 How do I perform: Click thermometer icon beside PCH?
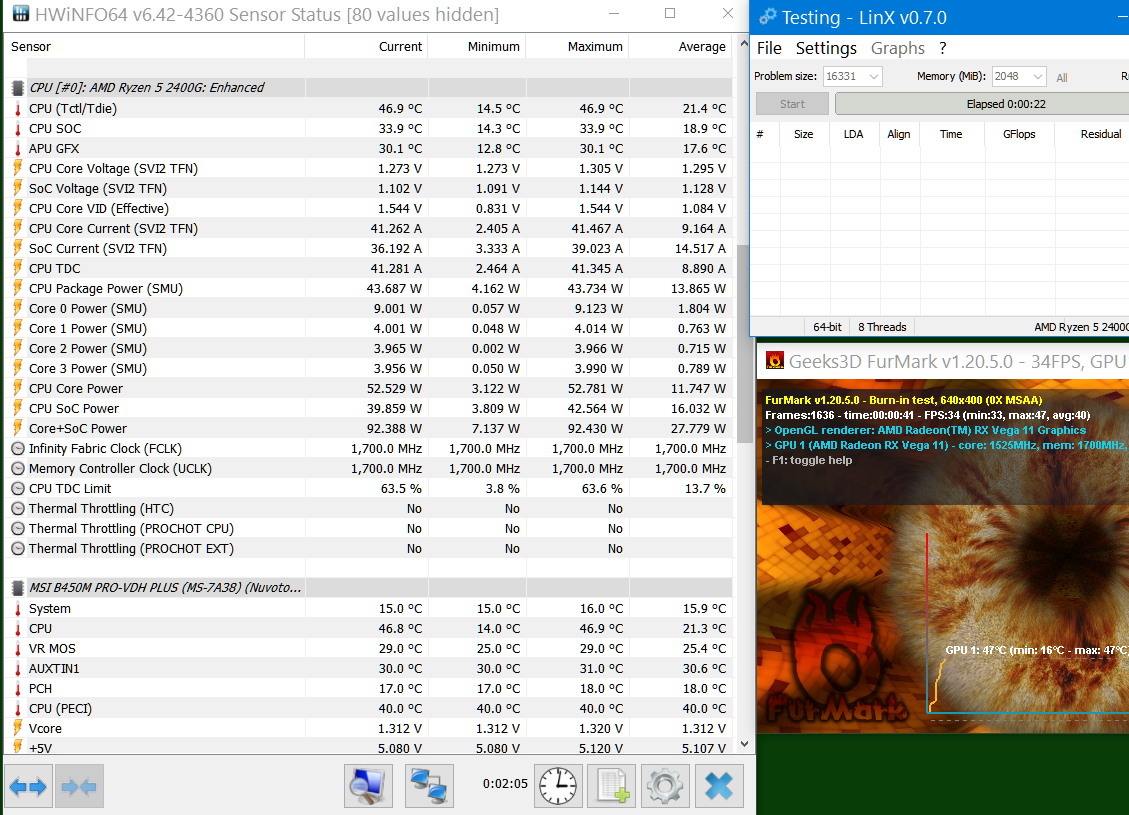18,689
